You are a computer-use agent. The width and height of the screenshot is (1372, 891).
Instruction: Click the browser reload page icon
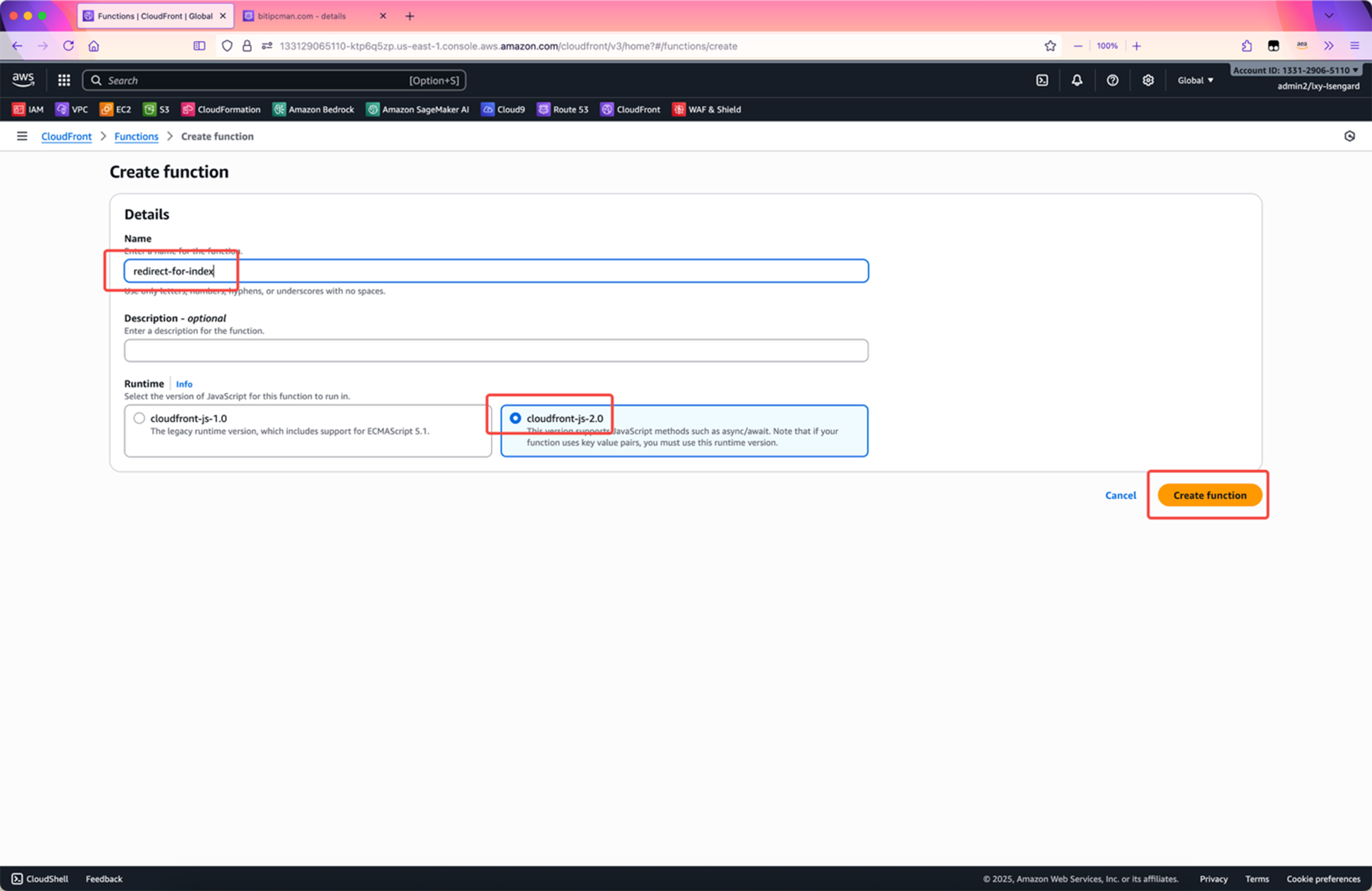(68, 46)
